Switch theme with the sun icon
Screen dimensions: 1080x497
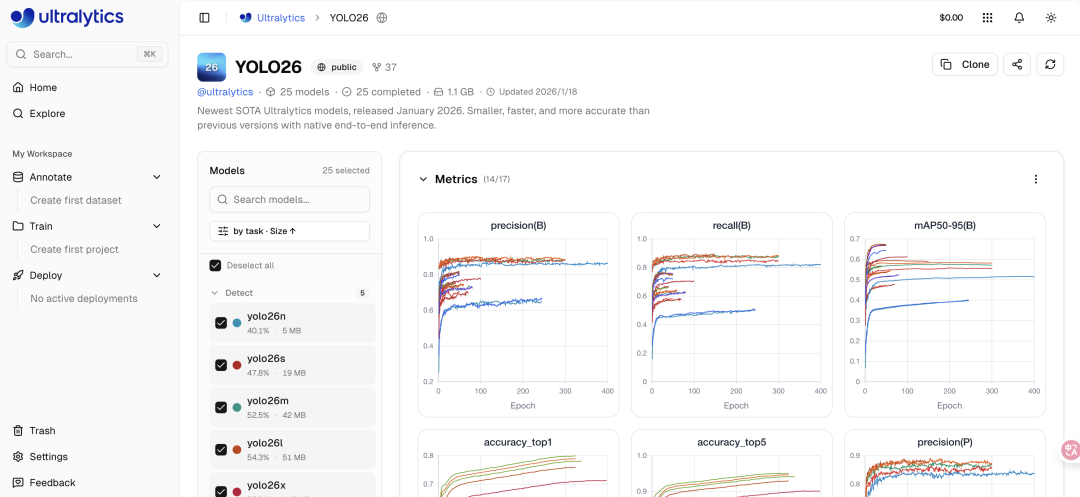click(1050, 17)
